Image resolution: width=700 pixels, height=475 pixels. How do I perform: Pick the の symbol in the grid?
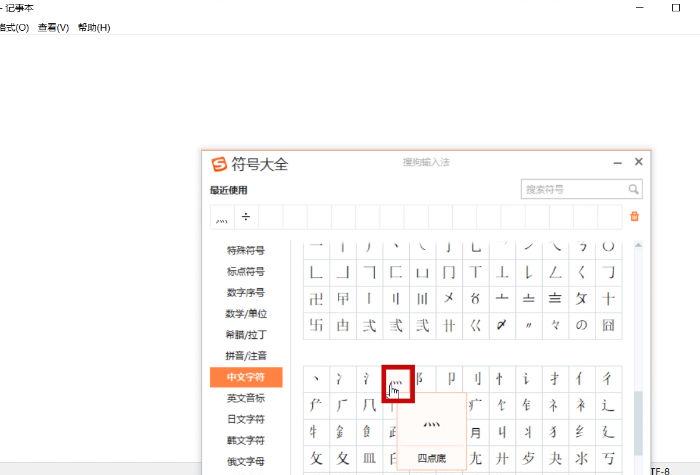tap(581, 325)
